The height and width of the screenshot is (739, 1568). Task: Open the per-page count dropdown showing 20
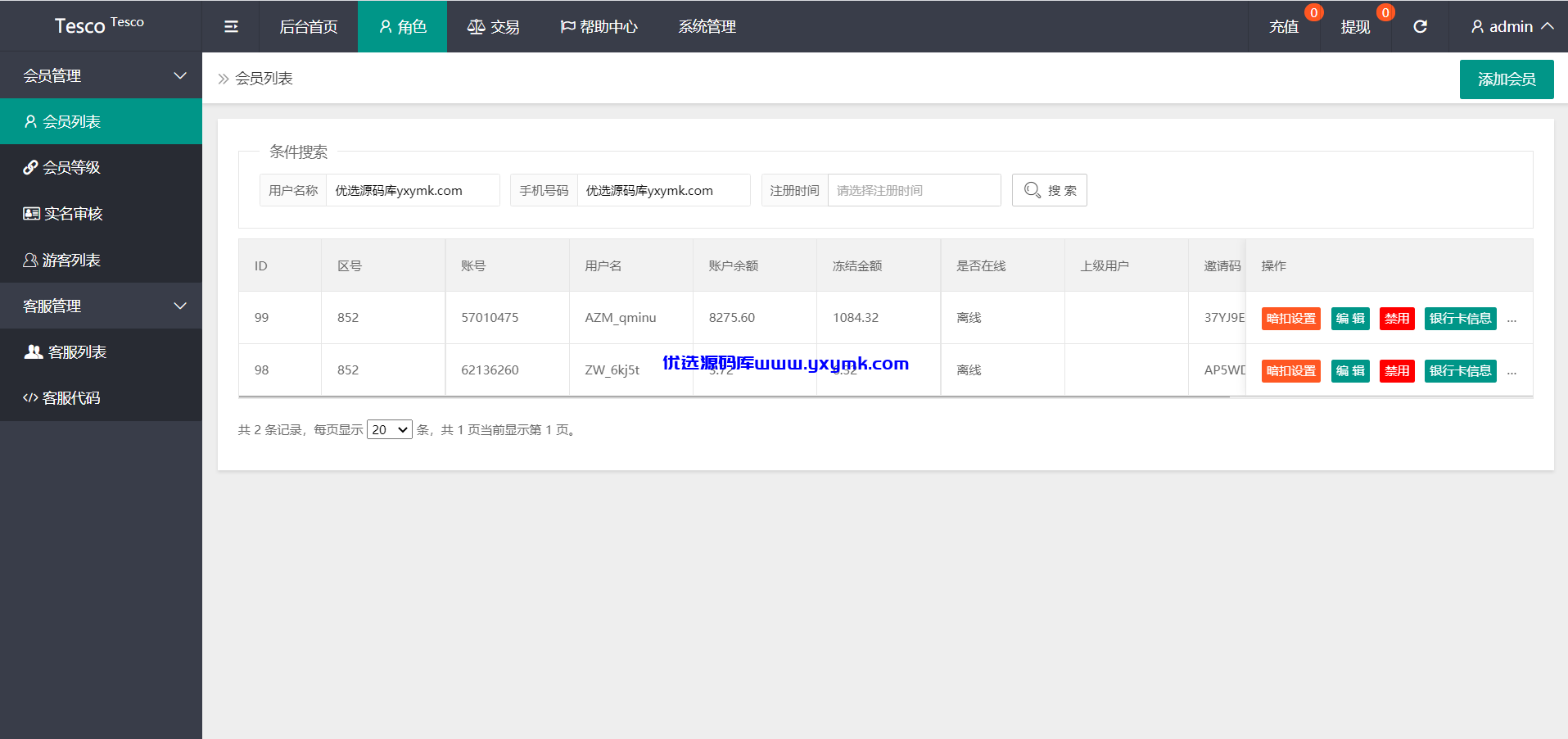(x=390, y=429)
